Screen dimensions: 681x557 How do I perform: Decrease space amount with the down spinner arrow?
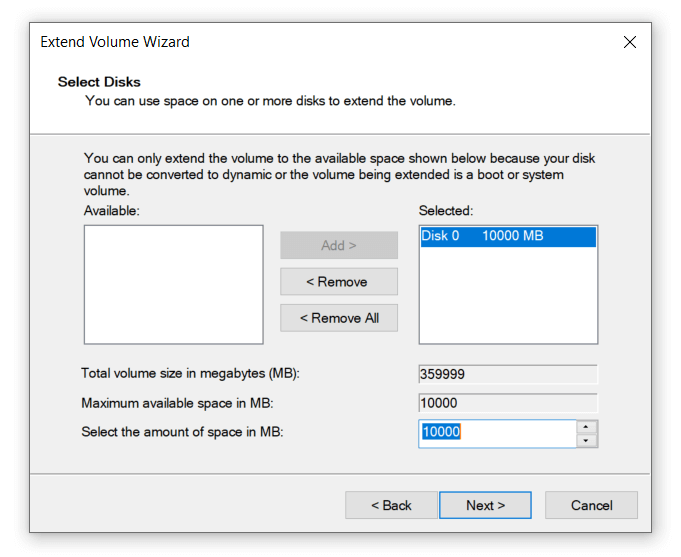pos(587,440)
